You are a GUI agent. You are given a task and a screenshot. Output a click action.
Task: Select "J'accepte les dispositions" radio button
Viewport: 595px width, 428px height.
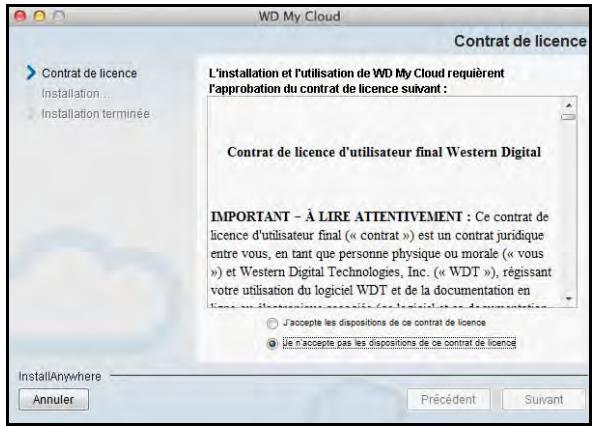point(272,323)
